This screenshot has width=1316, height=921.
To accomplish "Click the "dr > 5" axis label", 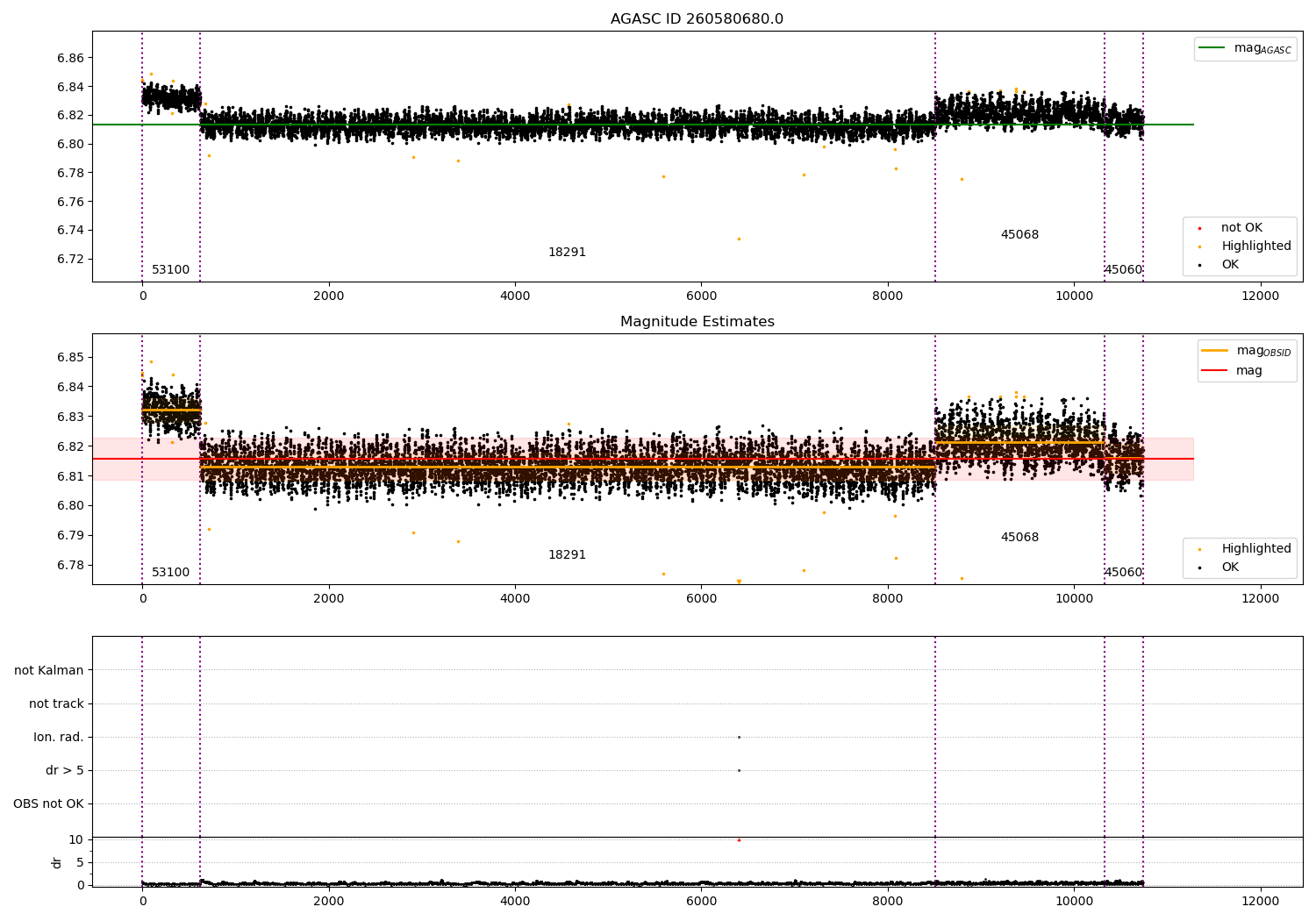I will 65,771.
